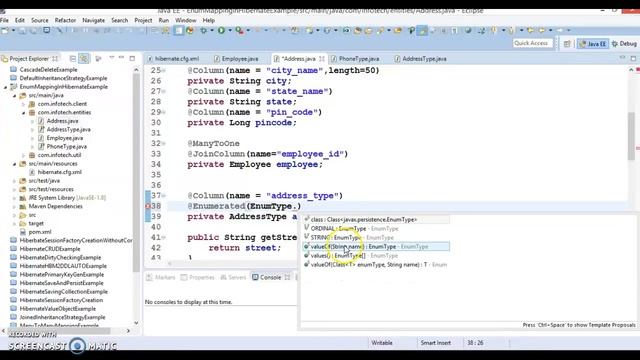The height and width of the screenshot is (360, 640).
Task: Expand the com.infotech.util package
Action: (x=23, y=156)
